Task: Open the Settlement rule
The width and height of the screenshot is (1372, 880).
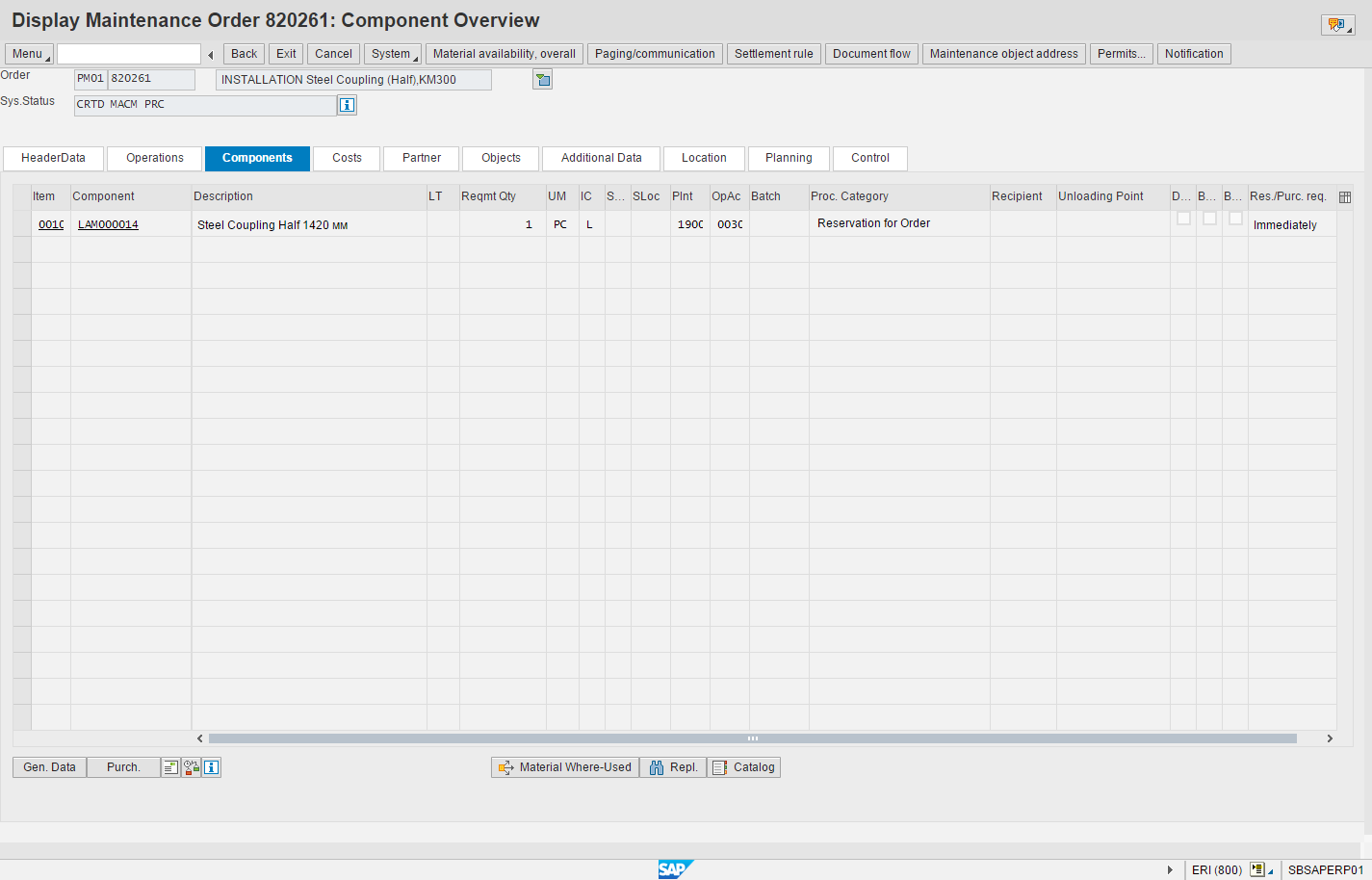Action: click(774, 54)
